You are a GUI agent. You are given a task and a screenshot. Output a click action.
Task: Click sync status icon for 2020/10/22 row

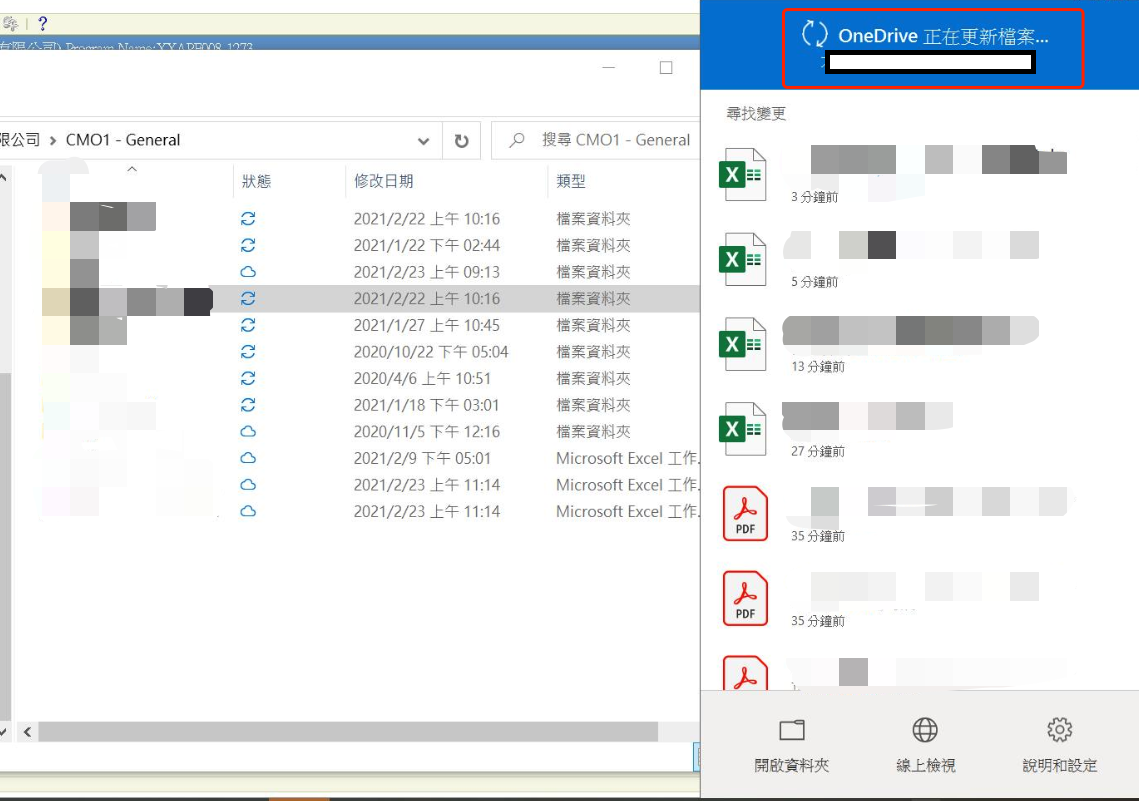248,351
